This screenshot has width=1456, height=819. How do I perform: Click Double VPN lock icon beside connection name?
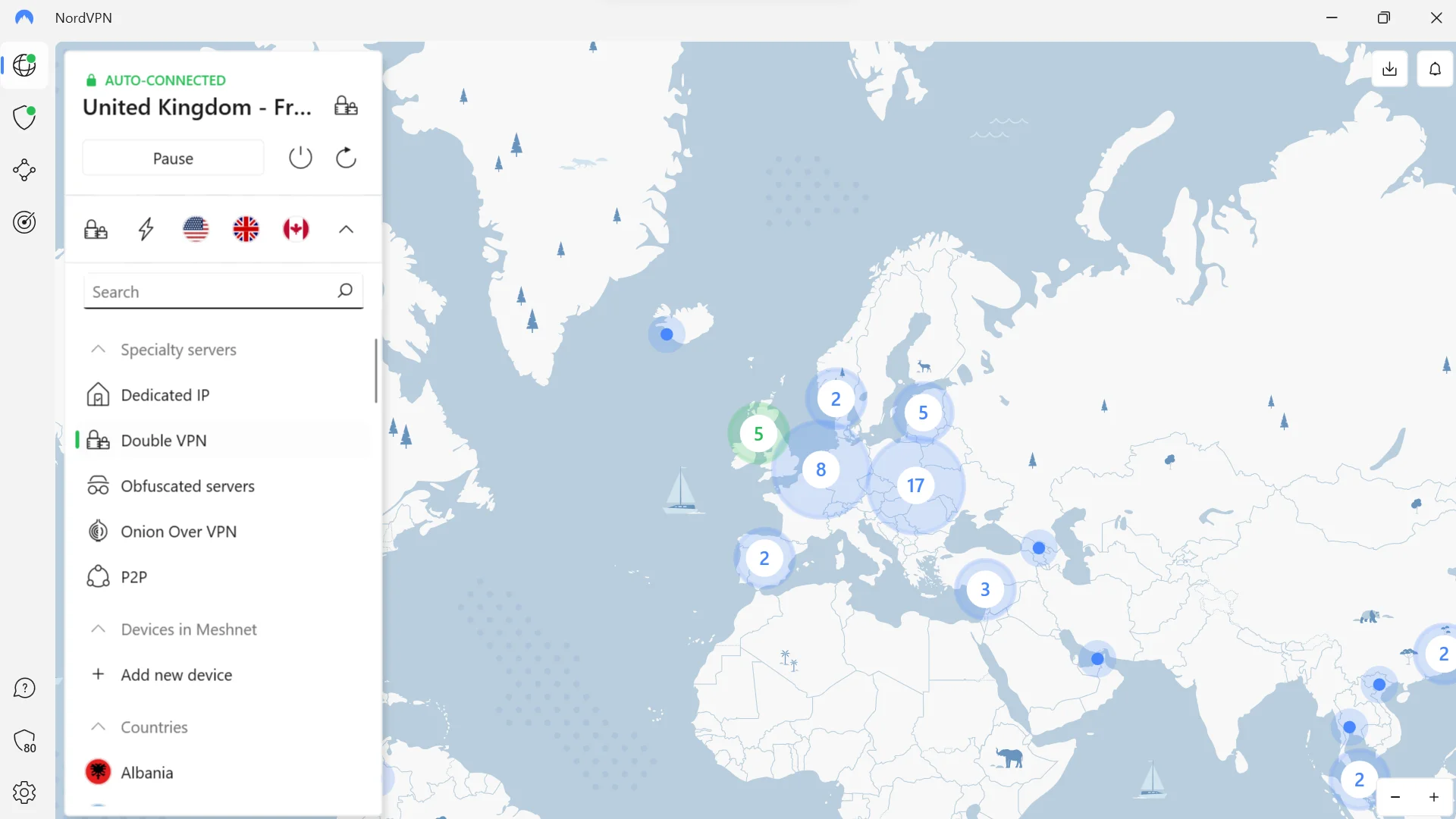click(x=346, y=106)
